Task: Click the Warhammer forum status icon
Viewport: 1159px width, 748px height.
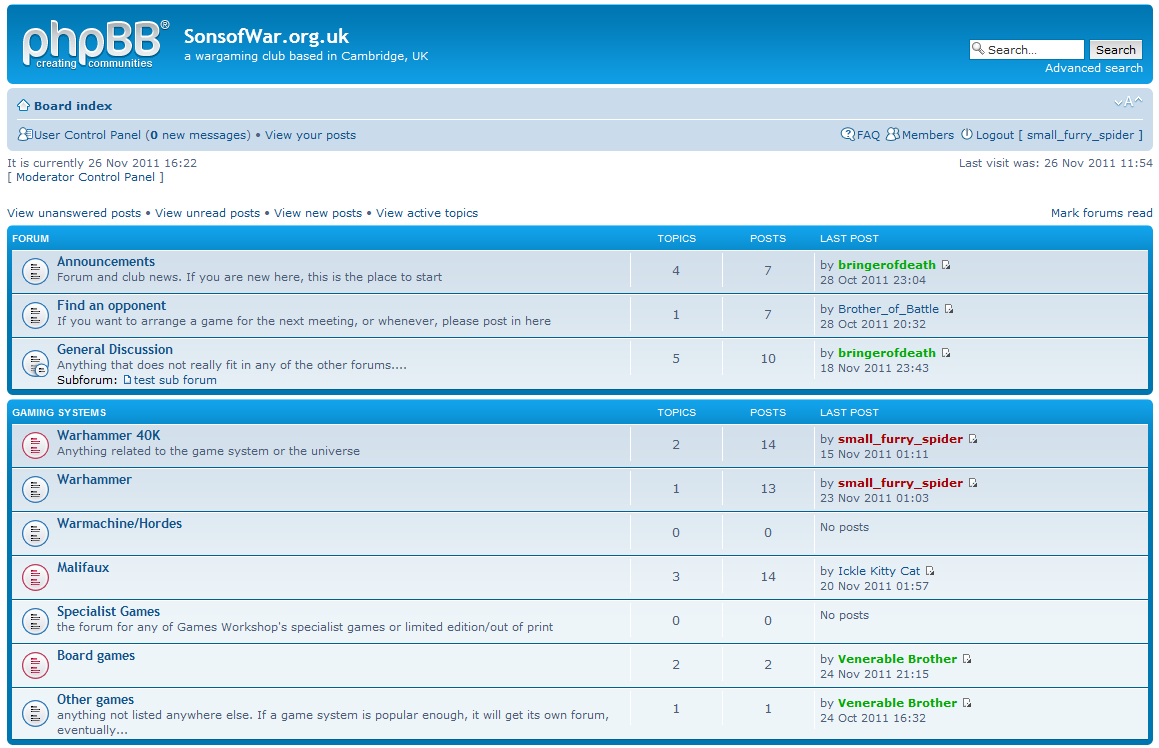Action: 35,489
